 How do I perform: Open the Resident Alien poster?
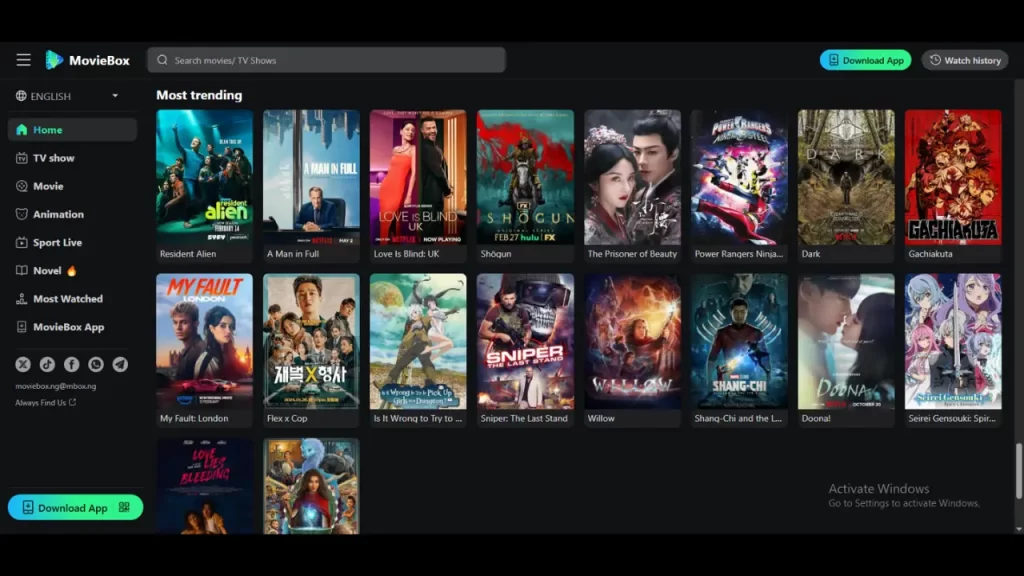coord(204,178)
